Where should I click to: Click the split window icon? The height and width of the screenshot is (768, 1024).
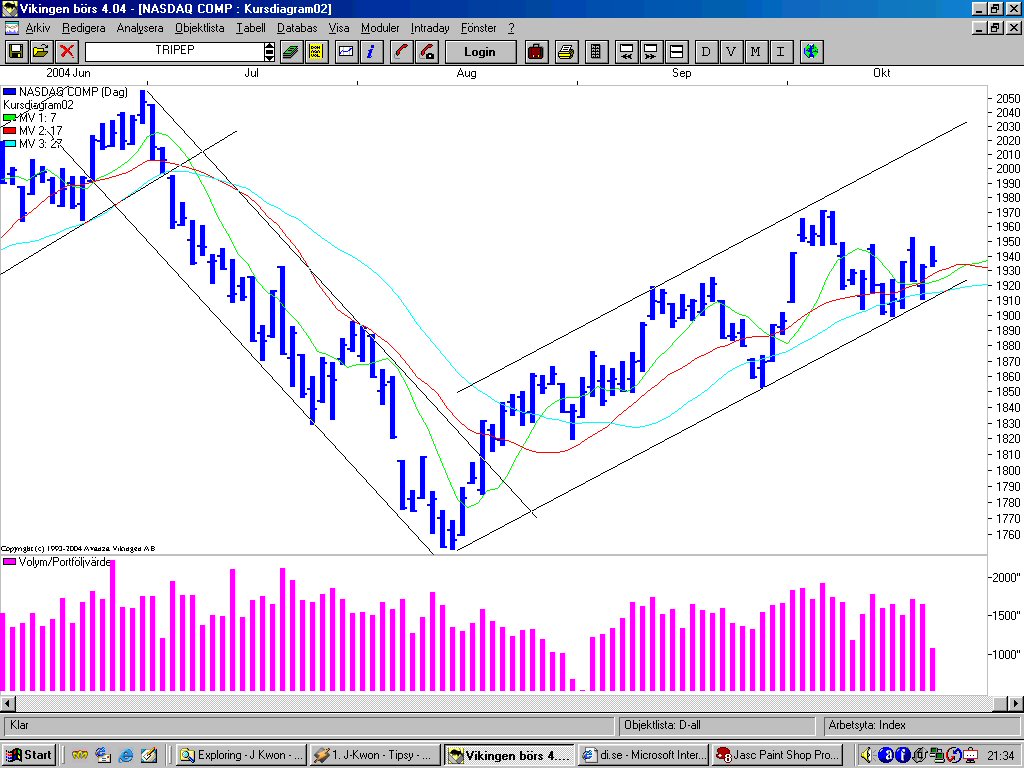[677, 52]
